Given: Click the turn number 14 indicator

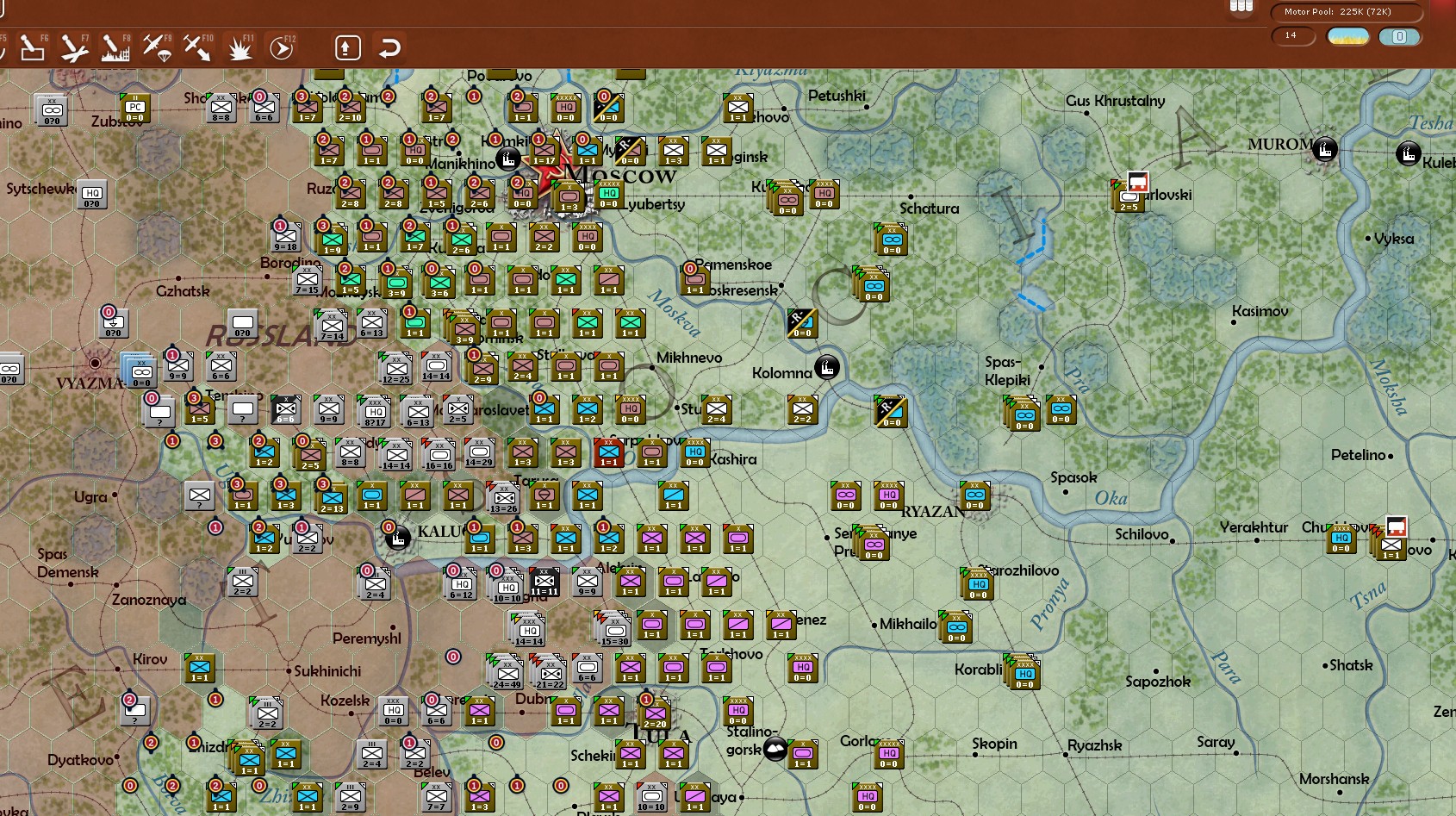Looking at the screenshot, I should [x=1293, y=36].
